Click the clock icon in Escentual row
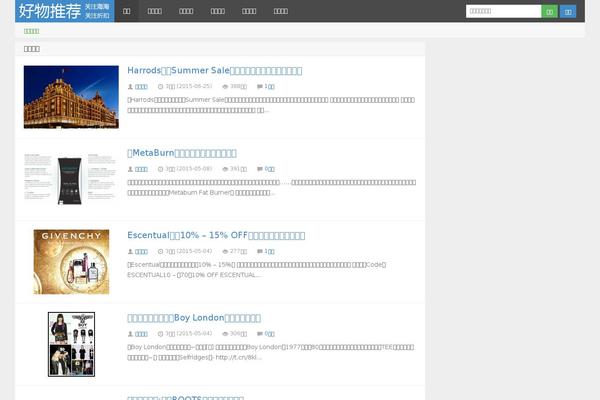This screenshot has height=400, width=600. tap(161, 251)
